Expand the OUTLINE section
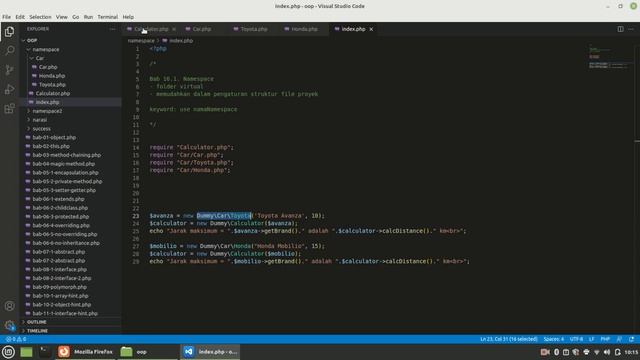 click(x=70, y=322)
